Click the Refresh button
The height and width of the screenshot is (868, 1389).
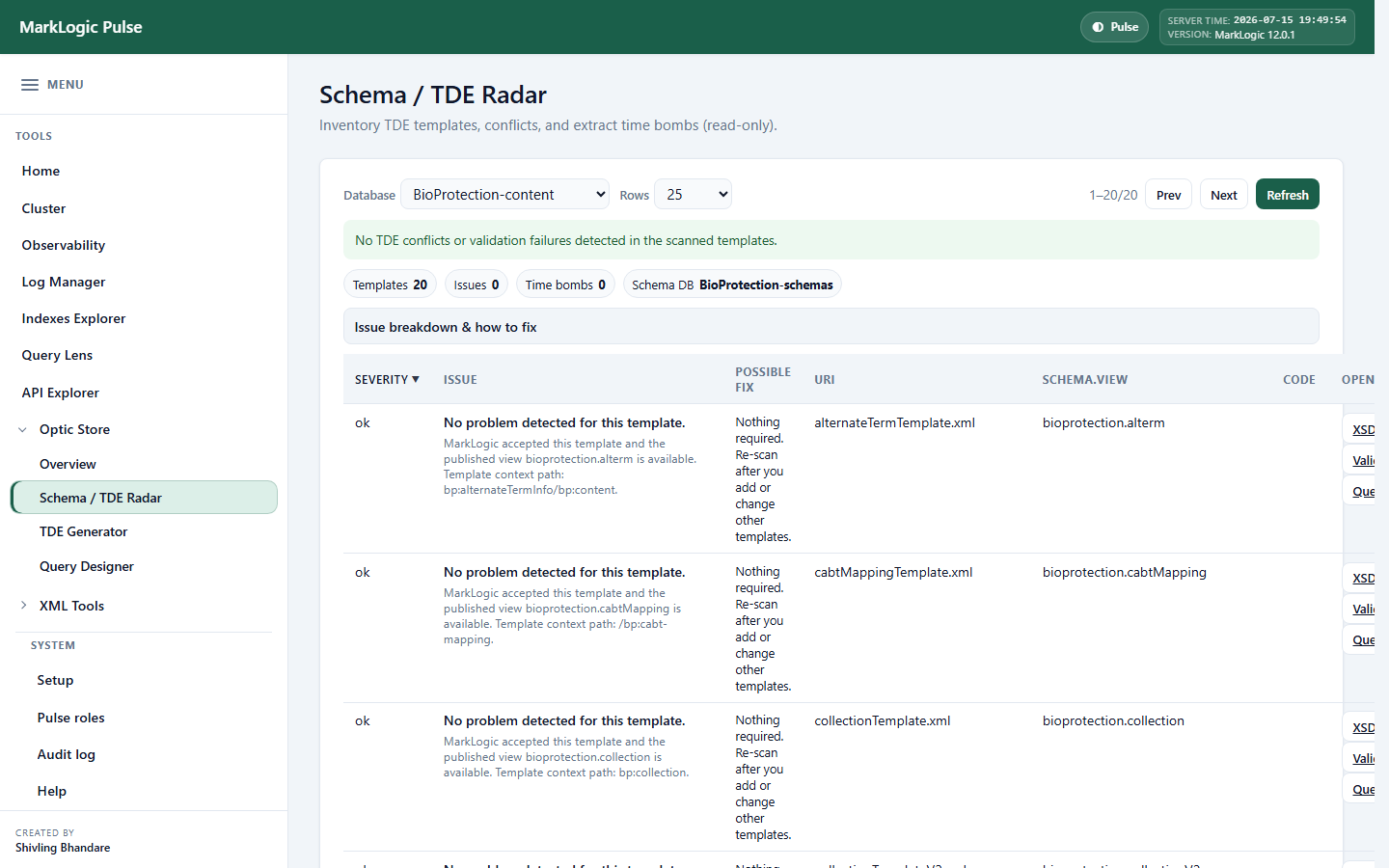1287,195
